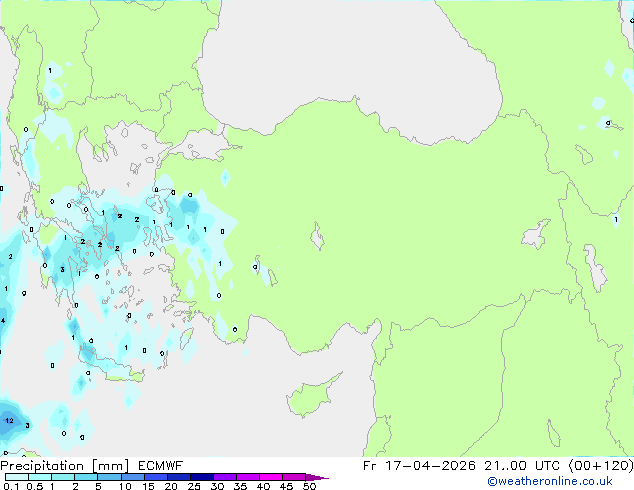Screen dimensions: 634x490
Task: Click the '[mm]' unit label
Action: click(110, 466)
